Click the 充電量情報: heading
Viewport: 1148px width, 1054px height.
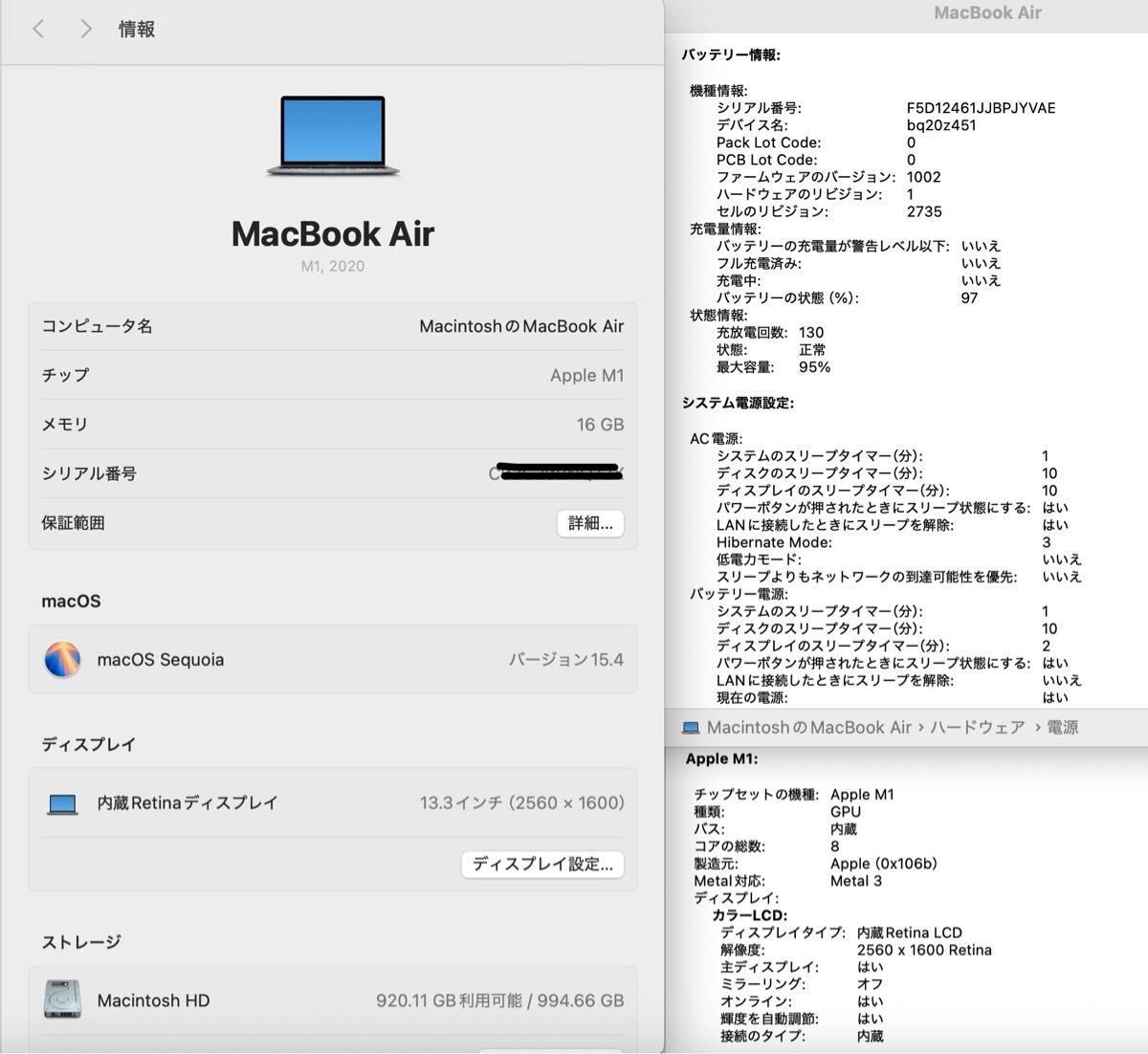click(726, 229)
